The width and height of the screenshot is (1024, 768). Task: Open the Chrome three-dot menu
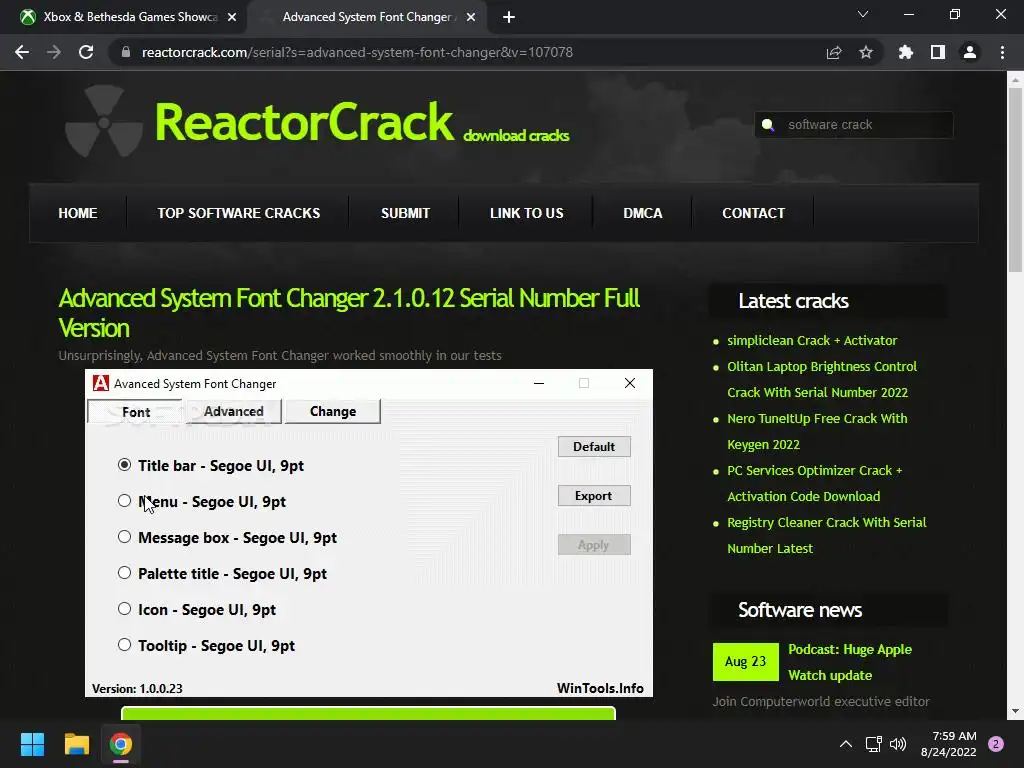click(x=1002, y=52)
